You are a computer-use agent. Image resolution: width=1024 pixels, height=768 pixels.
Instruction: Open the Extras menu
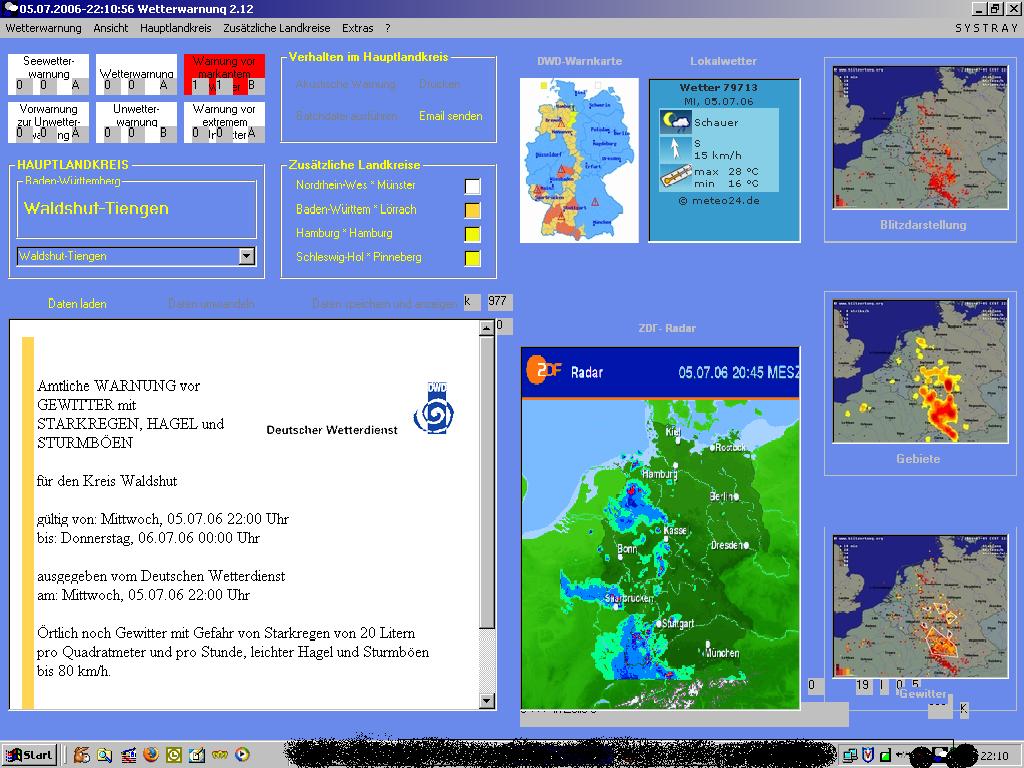(357, 28)
